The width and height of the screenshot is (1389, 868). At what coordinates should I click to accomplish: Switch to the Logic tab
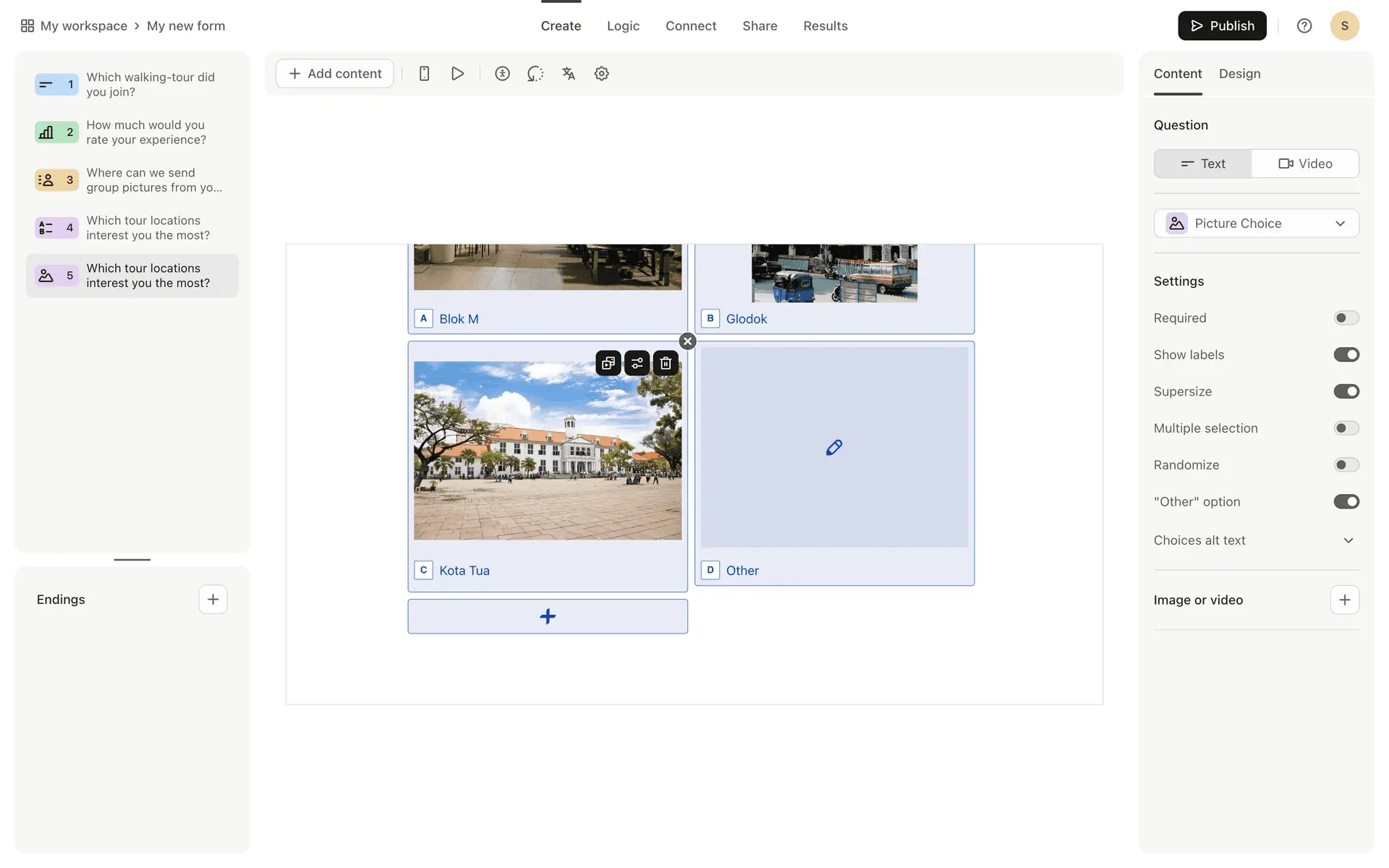[x=623, y=26]
